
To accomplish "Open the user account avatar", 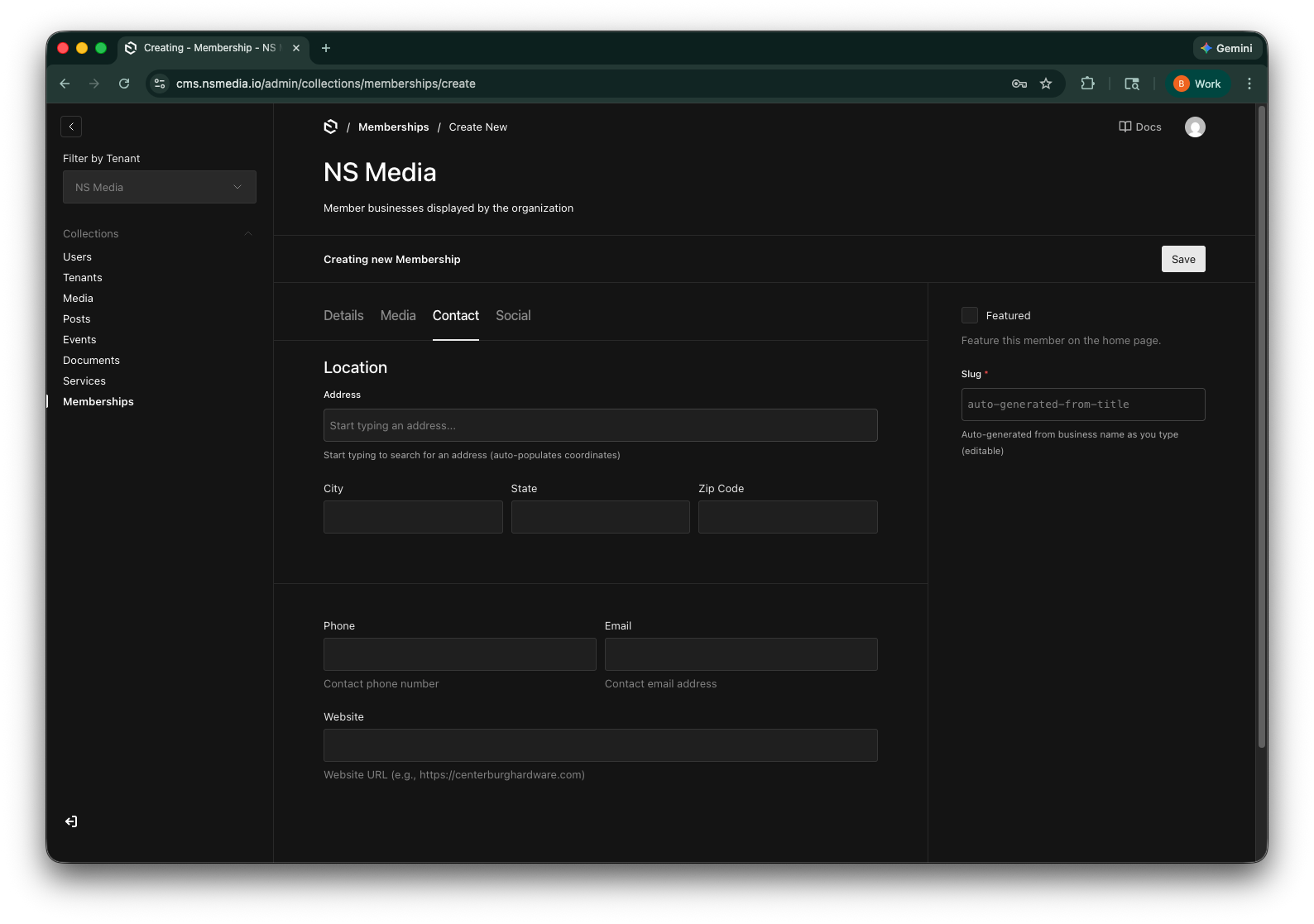I will click(1195, 127).
